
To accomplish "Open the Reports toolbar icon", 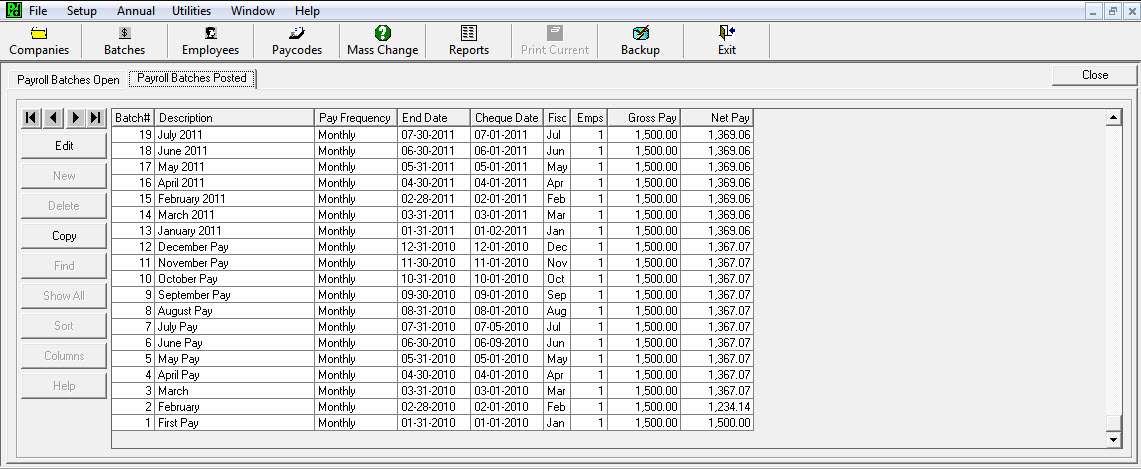I will 468,41.
